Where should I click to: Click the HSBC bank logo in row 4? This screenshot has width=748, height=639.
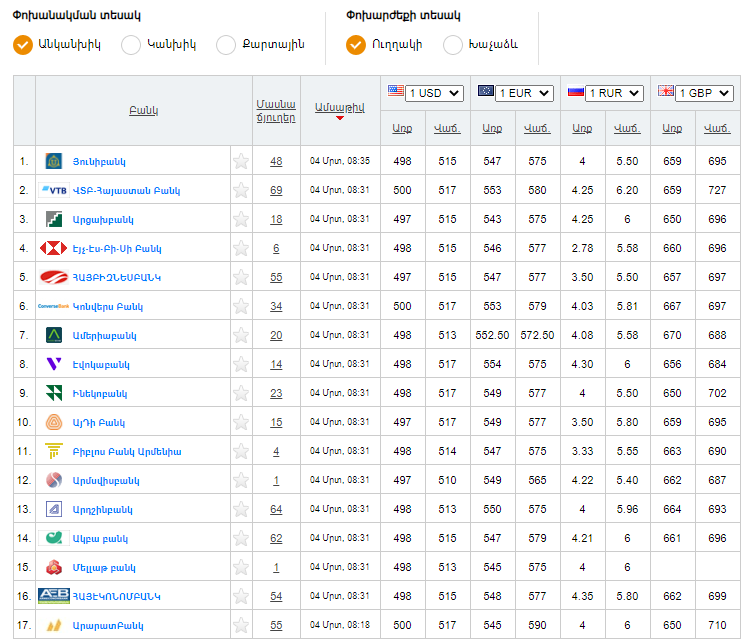pyautogui.click(x=54, y=248)
